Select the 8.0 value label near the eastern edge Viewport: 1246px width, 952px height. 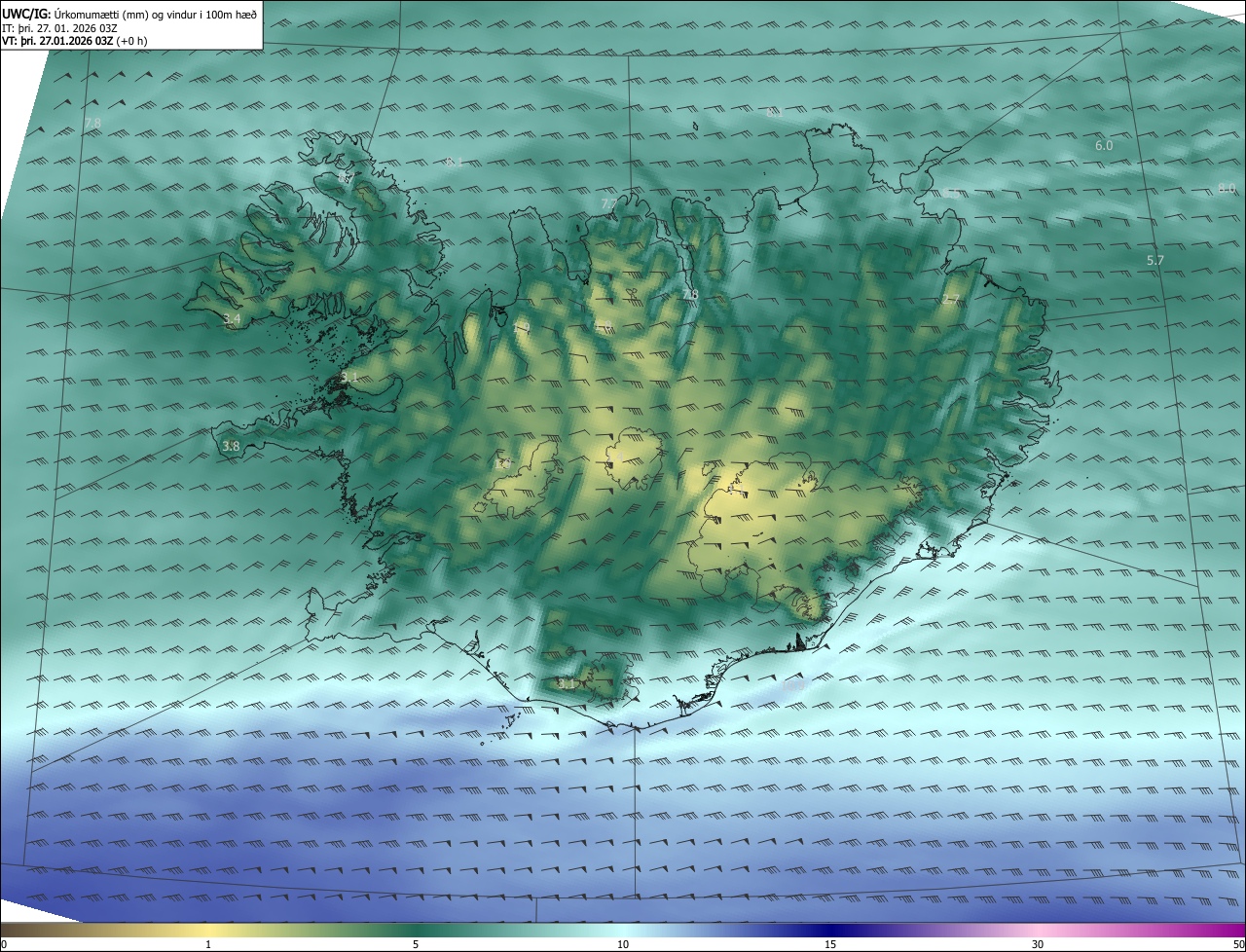click(1227, 188)
